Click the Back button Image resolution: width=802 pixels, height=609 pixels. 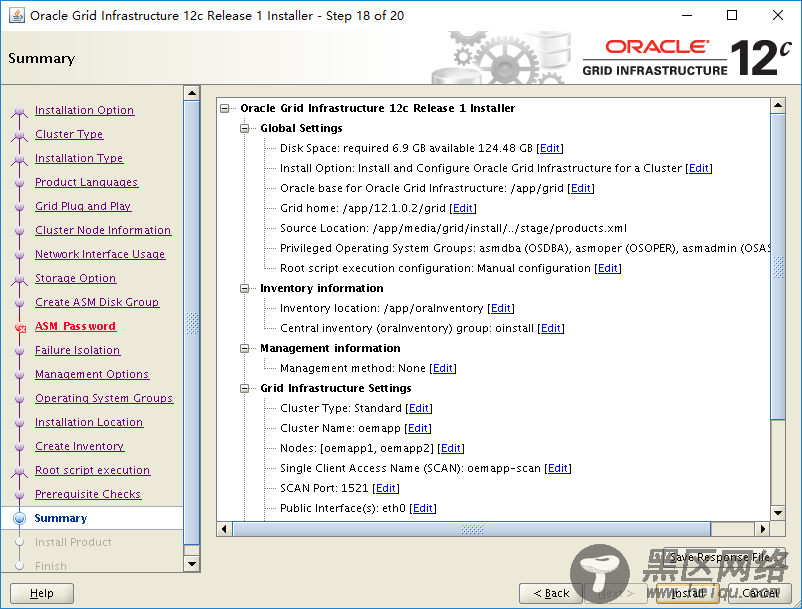pos(551,593)
